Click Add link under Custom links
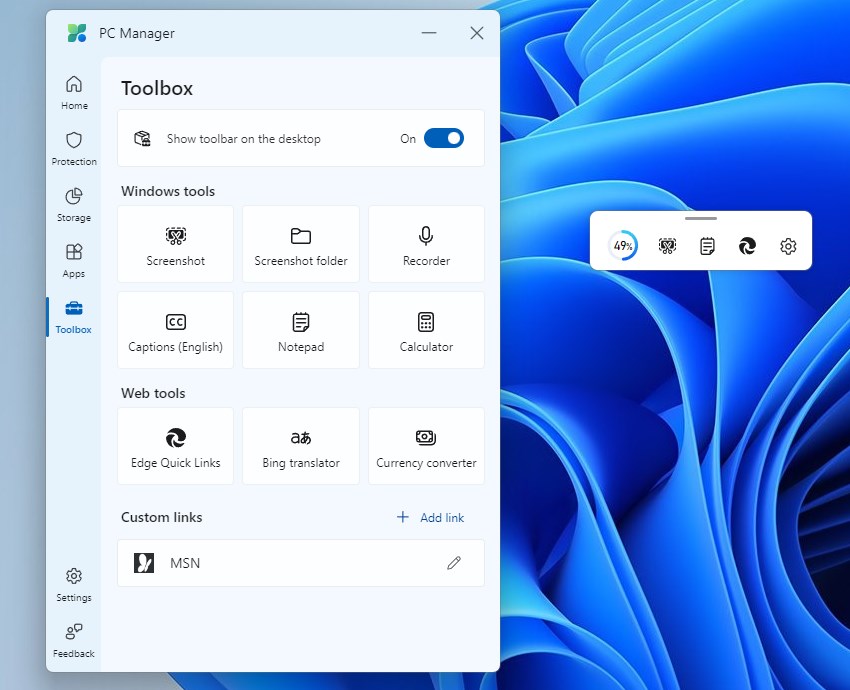This screenshot has width=850, height=690. [431, 517]
